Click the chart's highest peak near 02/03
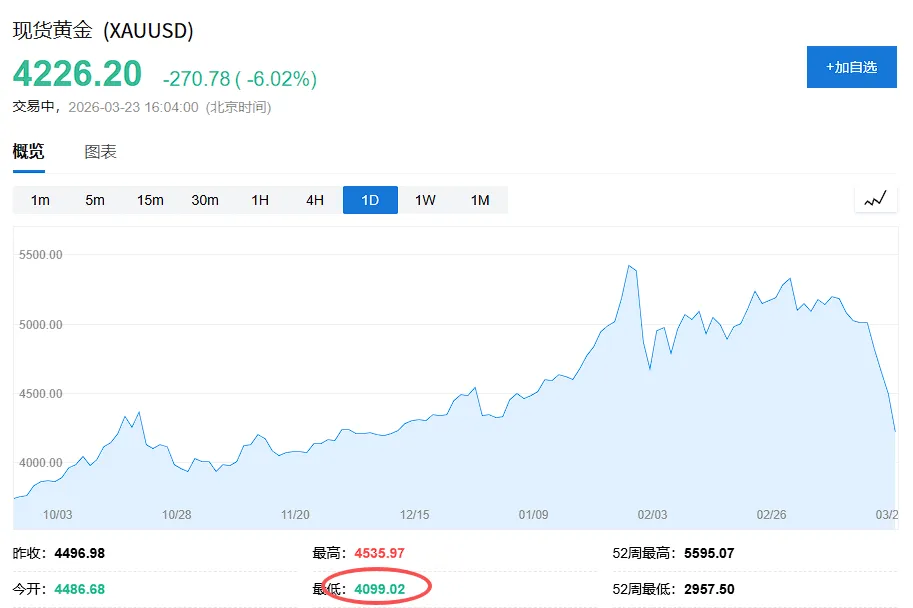This screenshot has height=608, width=913. pyautogui.click(x=629, y=266)
